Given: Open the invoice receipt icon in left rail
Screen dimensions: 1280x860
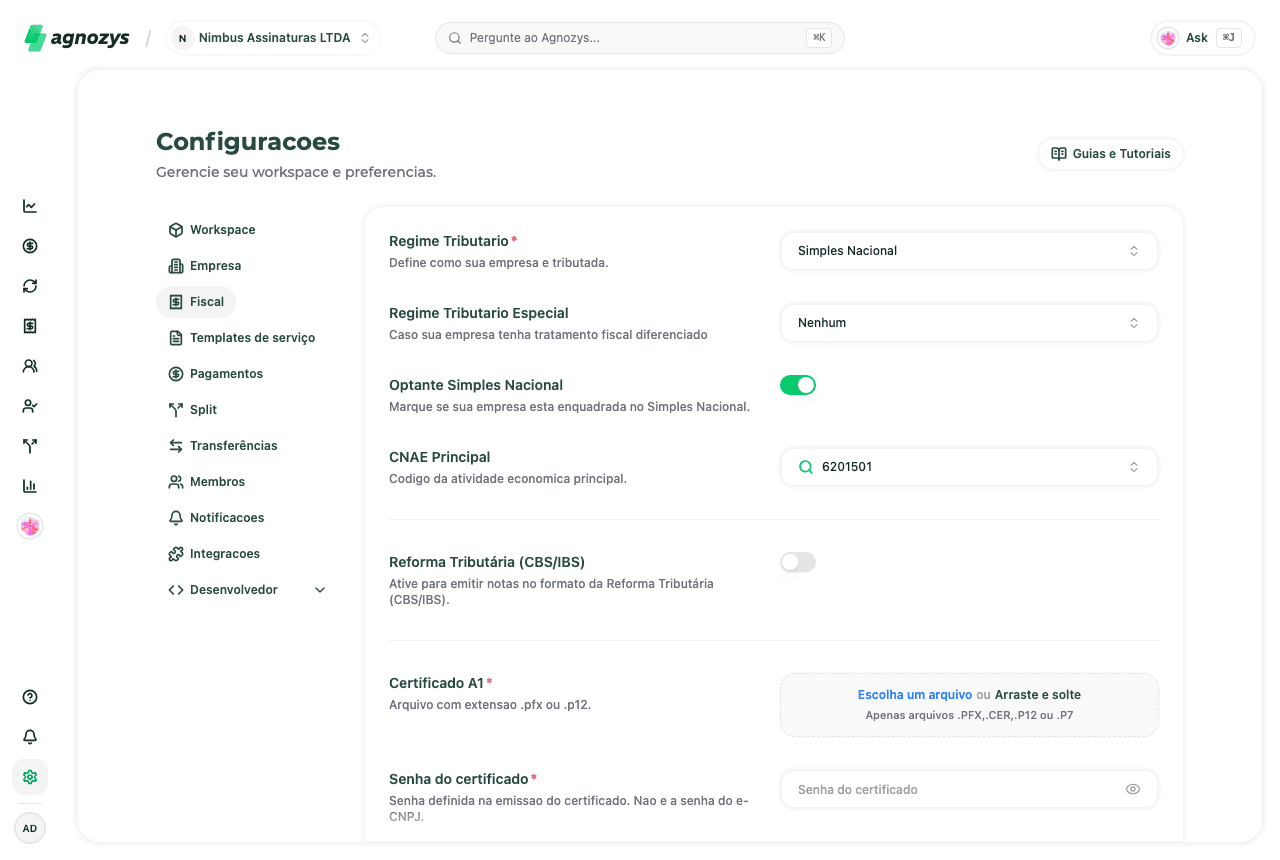Looking at the screenshot, I should [x=30, y=326].
